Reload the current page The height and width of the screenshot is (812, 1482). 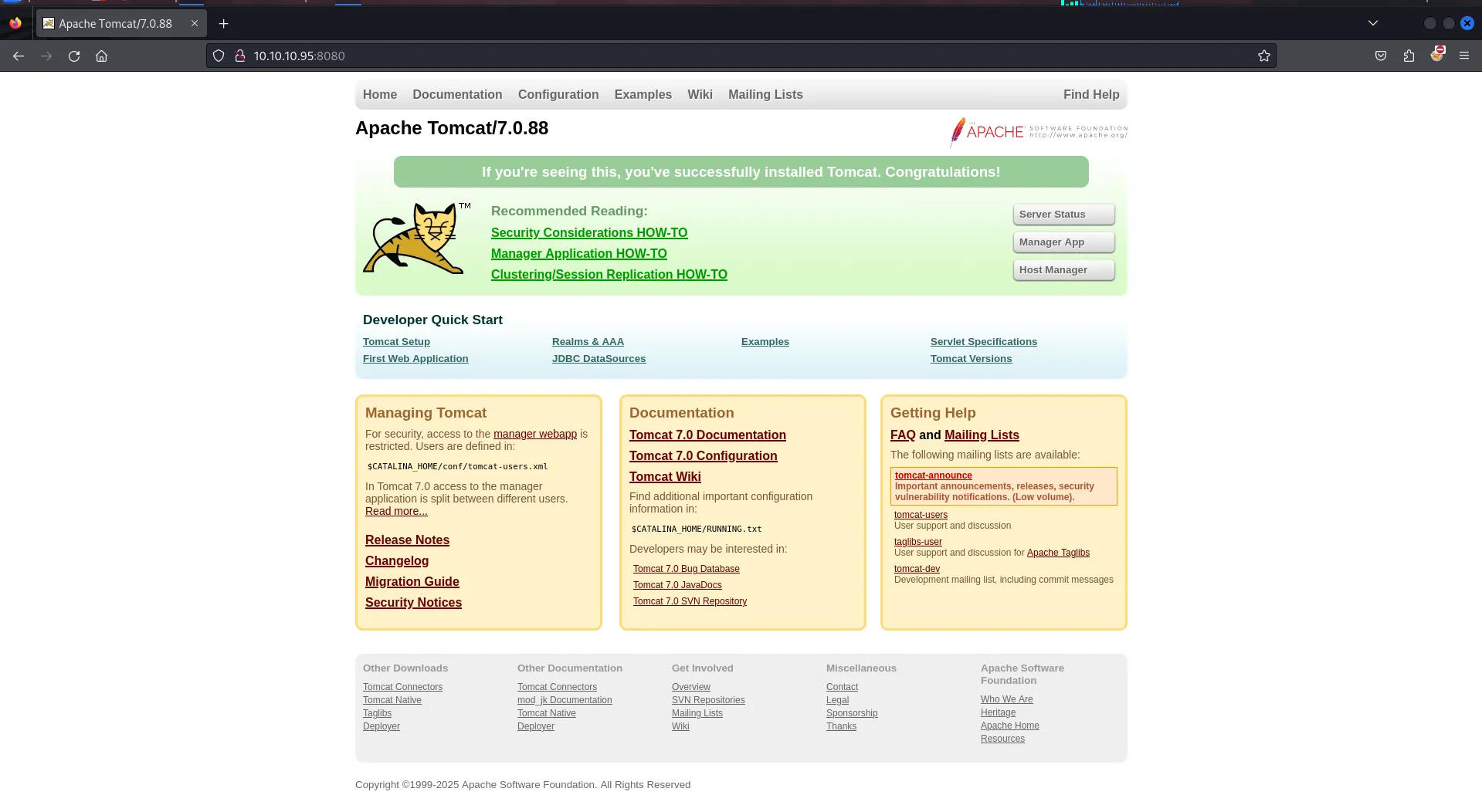(x=74, y=56)
